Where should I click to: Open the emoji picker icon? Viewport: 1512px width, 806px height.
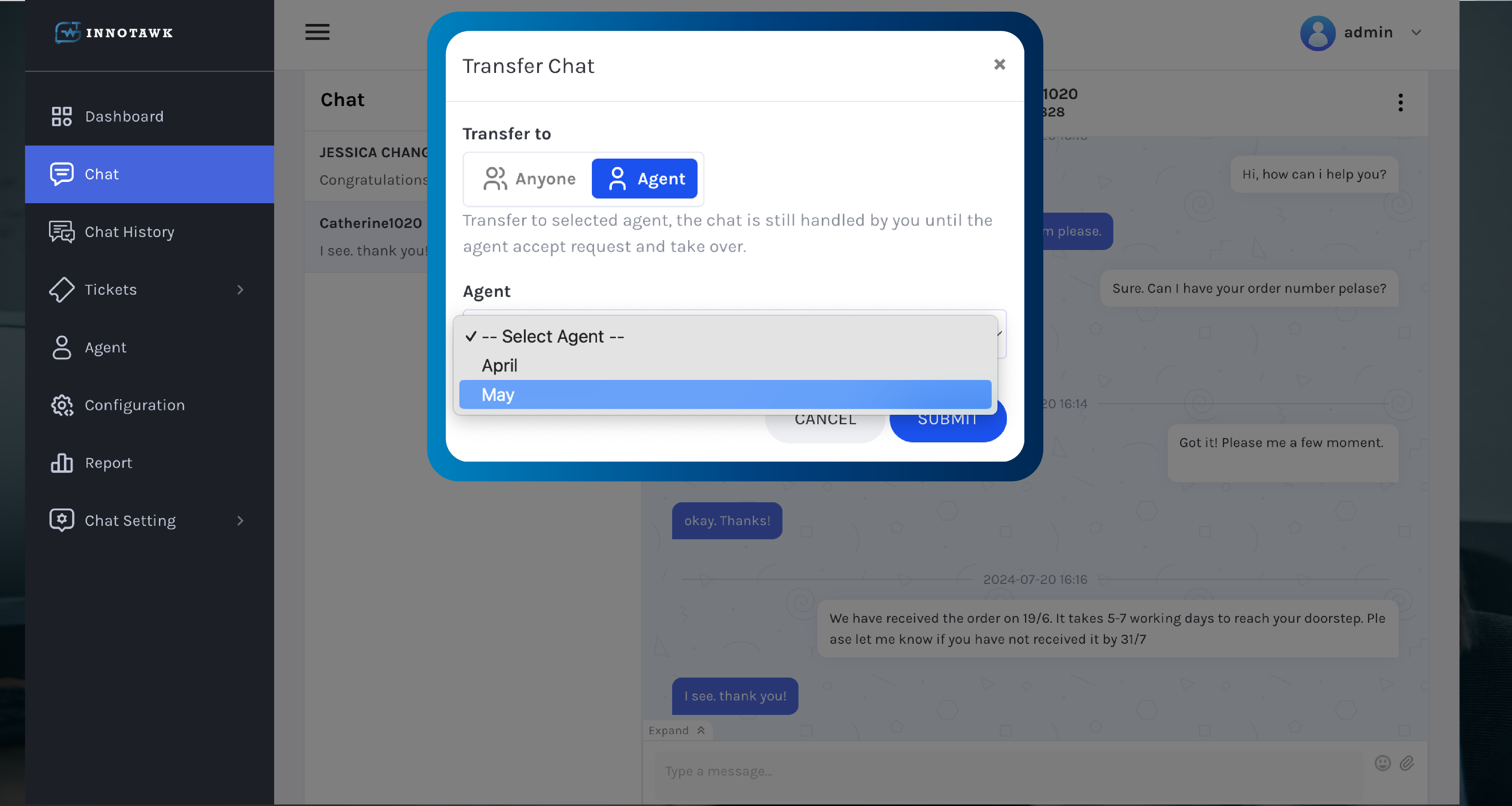(x=1382, y=762)
